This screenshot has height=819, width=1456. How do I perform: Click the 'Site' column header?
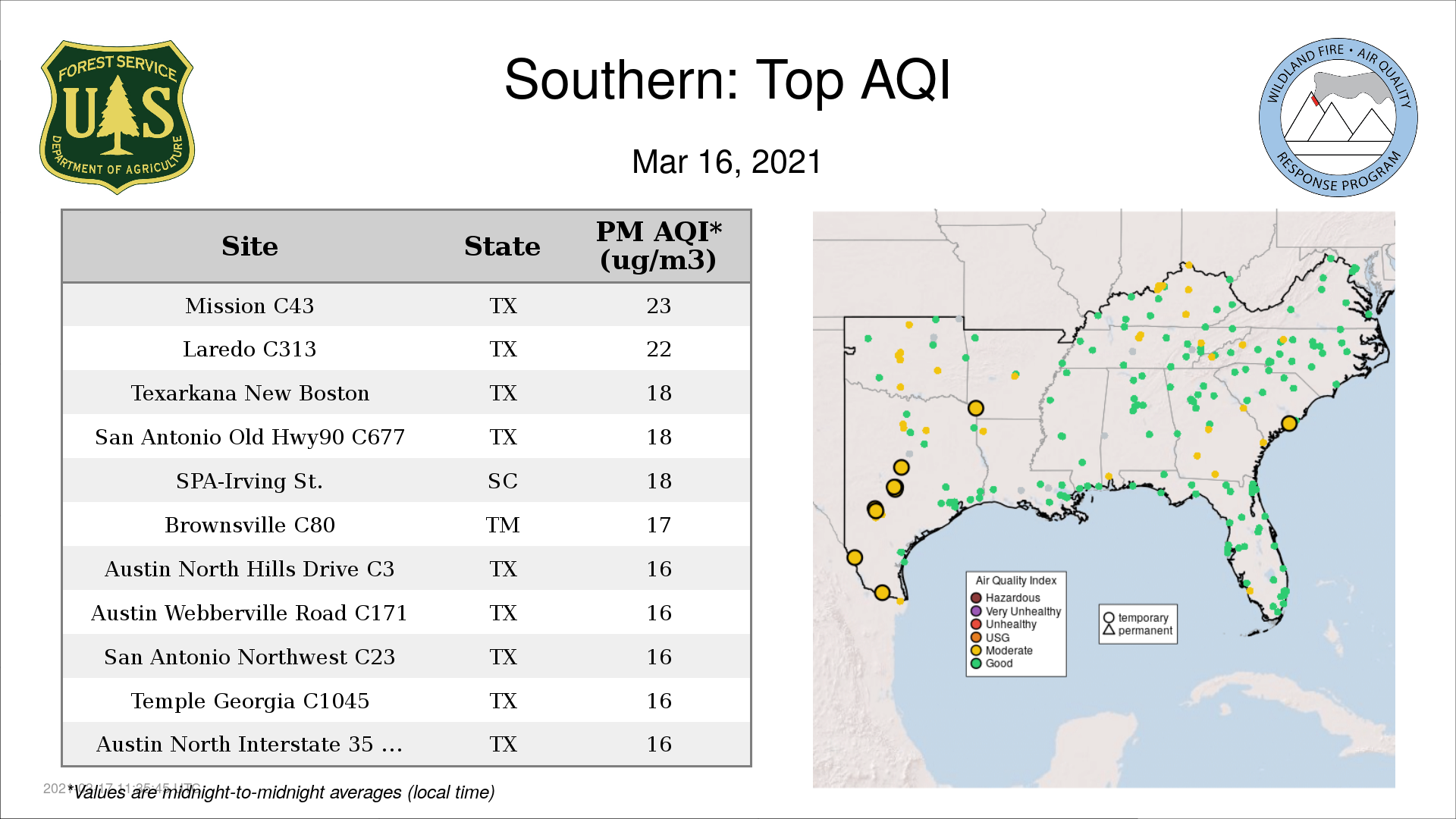point(249,246)
